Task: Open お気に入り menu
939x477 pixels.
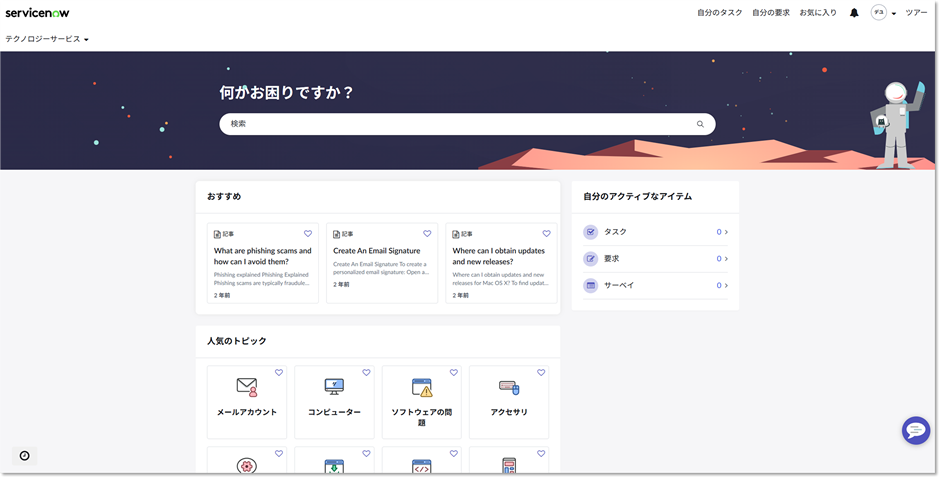Action: tap(818, 13)
